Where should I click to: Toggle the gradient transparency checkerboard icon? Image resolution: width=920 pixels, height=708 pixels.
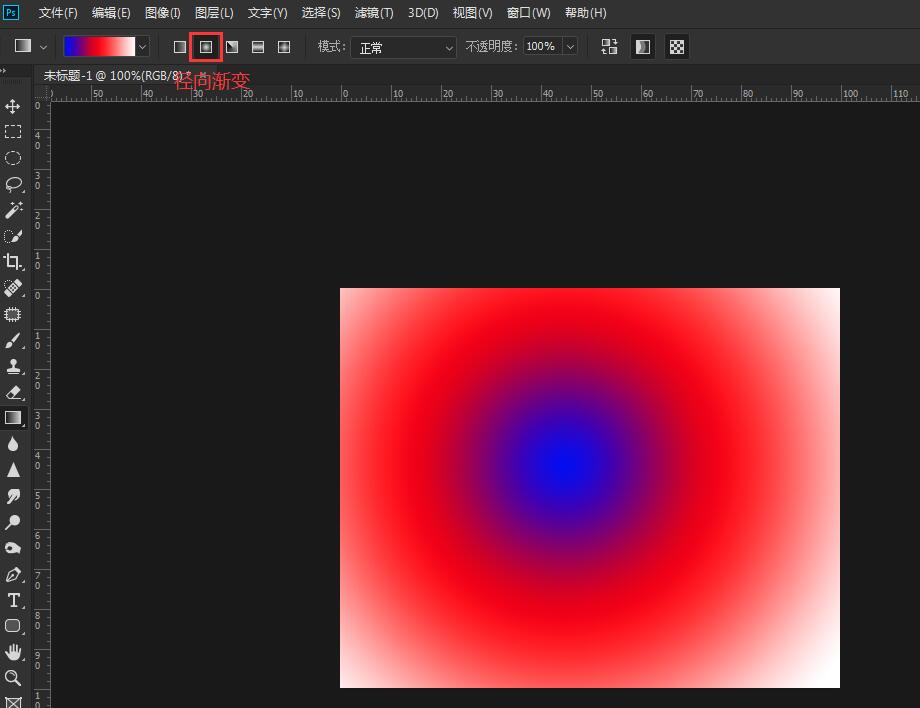click(677, 47)
